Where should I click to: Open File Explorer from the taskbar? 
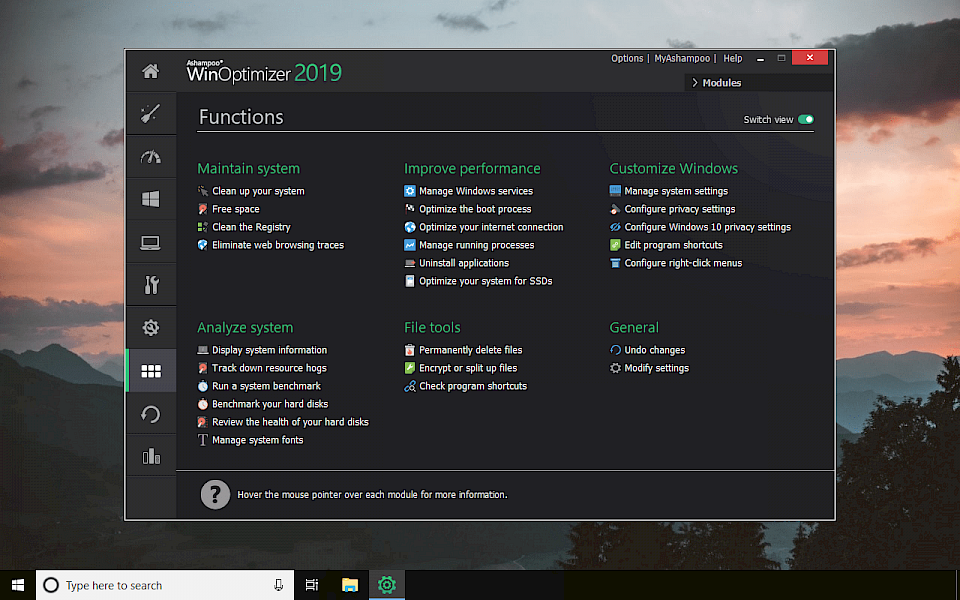350,585
